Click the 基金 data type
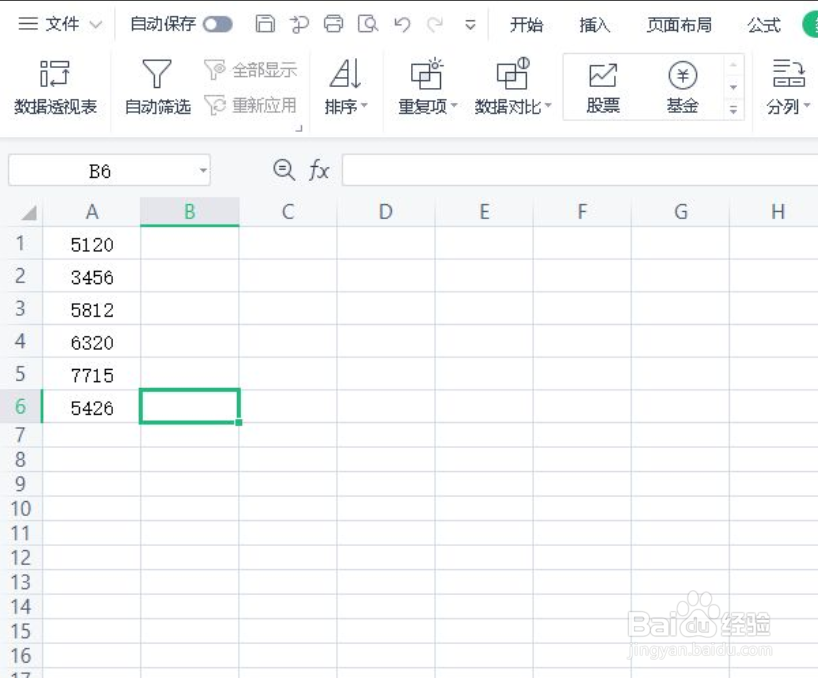 [682, 88]
